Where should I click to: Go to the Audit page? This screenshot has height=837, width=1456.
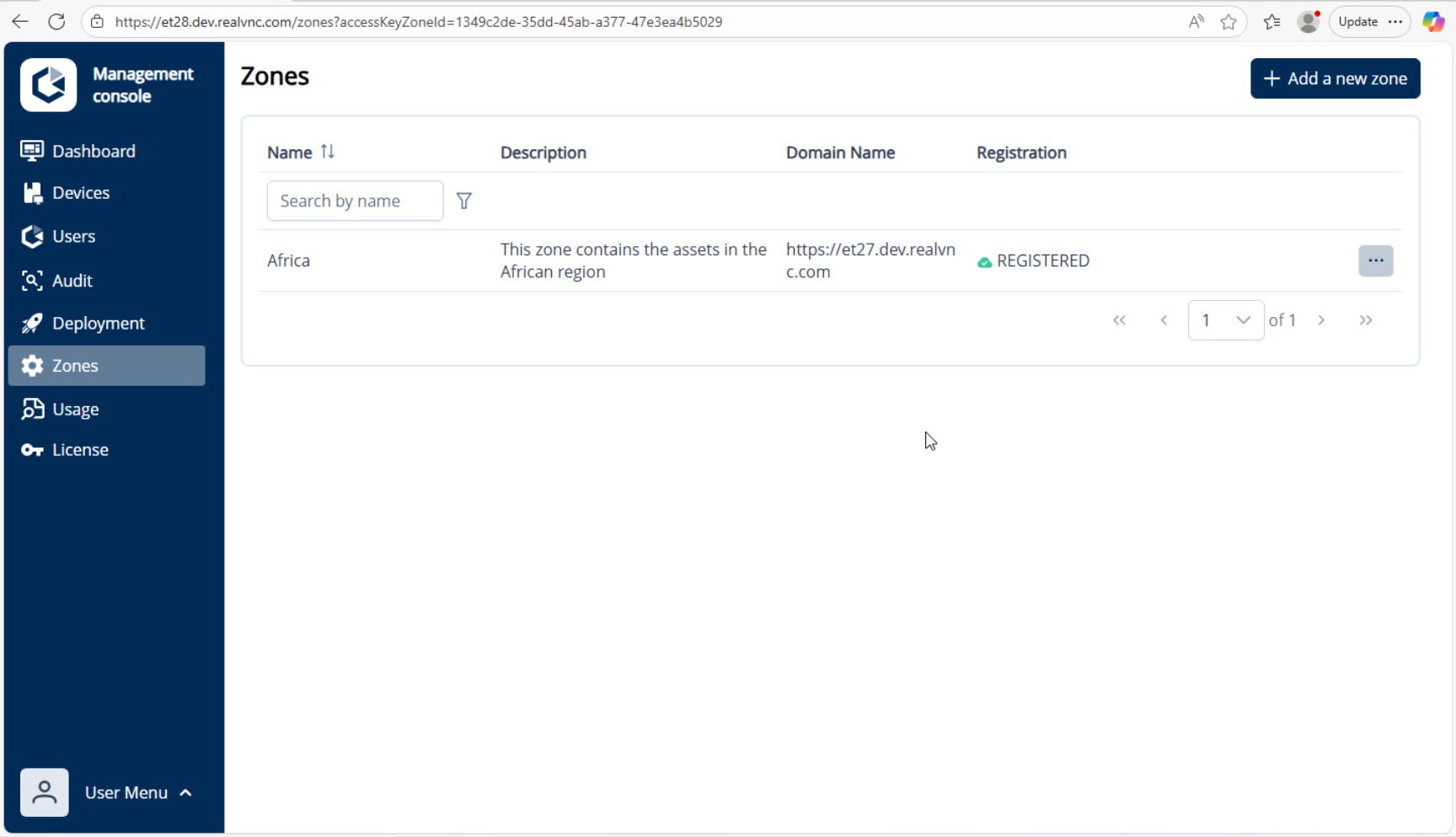coord(72,281)
